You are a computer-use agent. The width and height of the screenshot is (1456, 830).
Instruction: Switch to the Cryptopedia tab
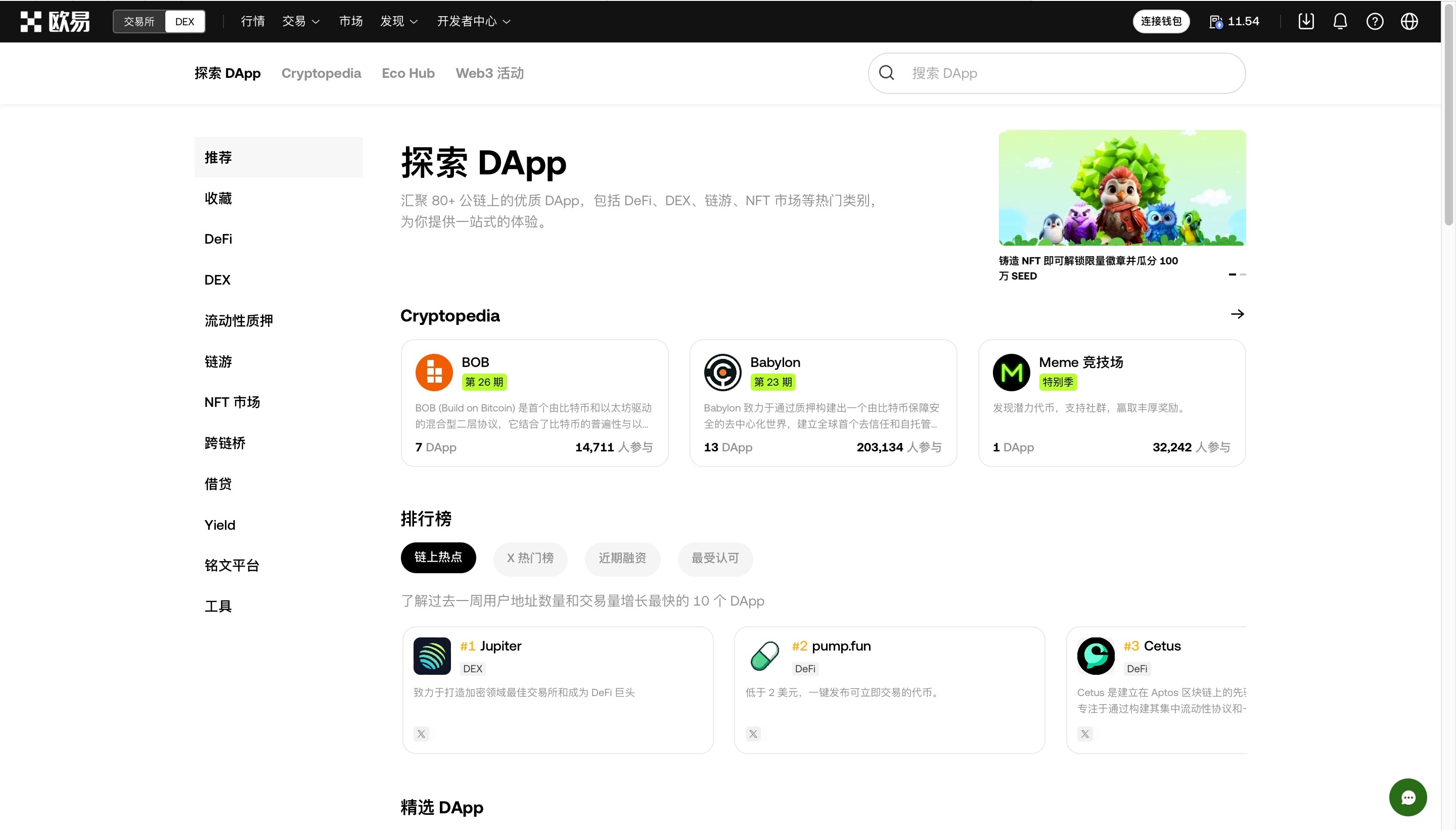pyautogui.click(x=321, y=73)
